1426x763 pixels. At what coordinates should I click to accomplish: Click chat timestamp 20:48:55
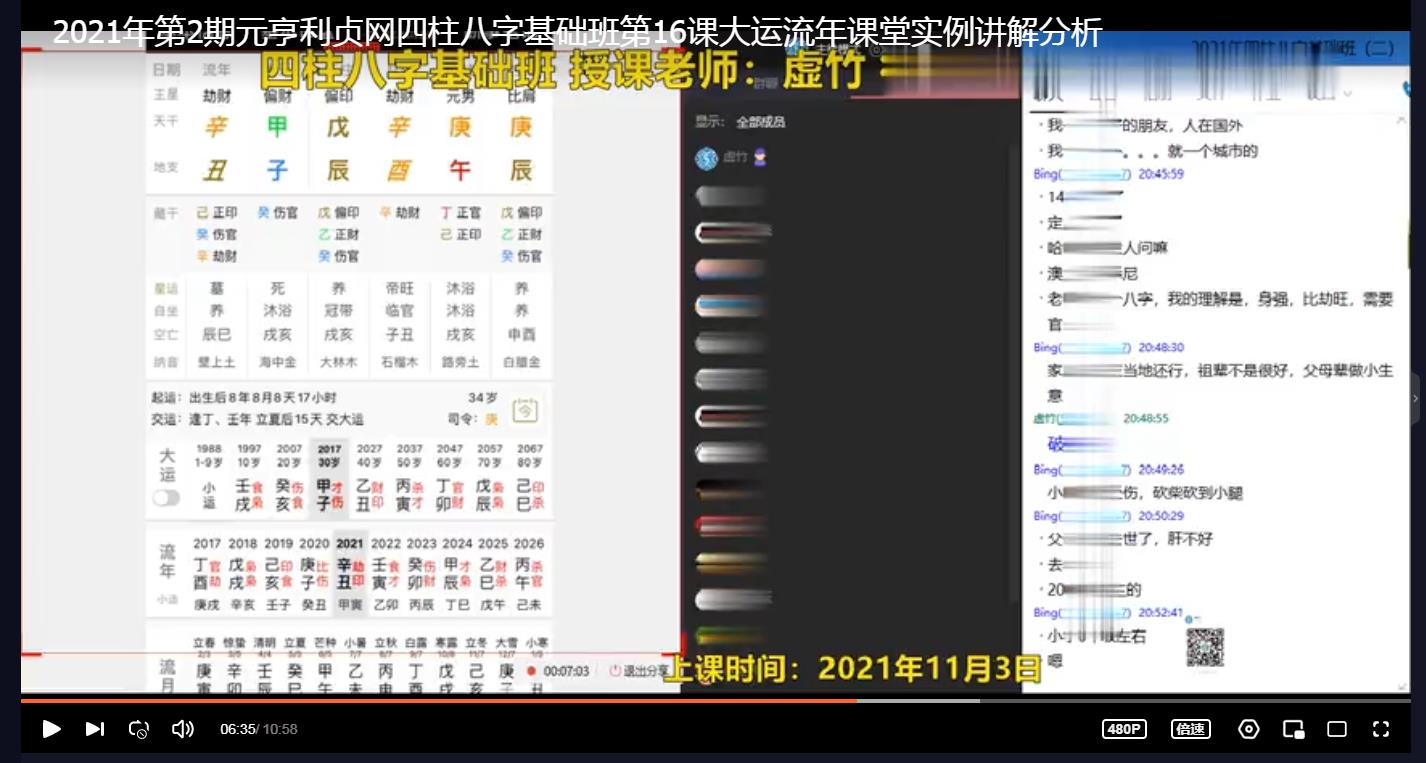tap(1146, 418)
